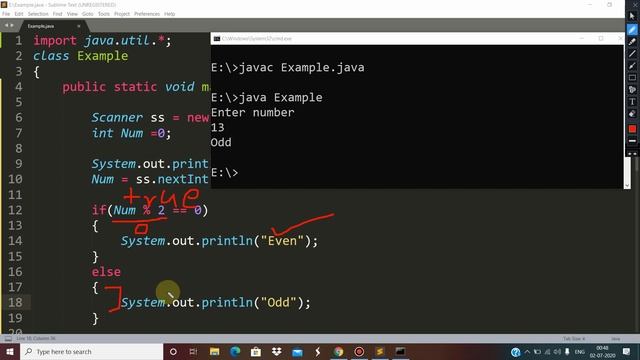
Task: Open the Preferences menu
Action: coord(147,14)
